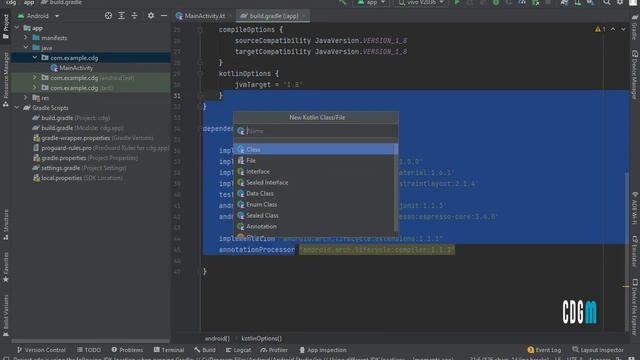Viewport: 640px width, 360px height.
Task: Open Version Control tool window
Action: click(41, 350)
